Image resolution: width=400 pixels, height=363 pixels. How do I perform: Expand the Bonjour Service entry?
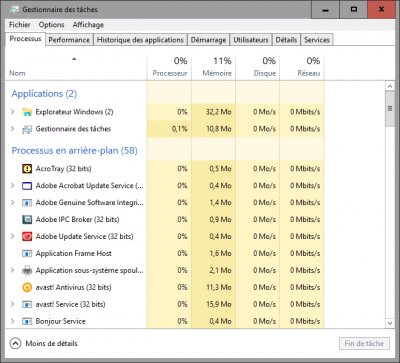pos(13,321)
